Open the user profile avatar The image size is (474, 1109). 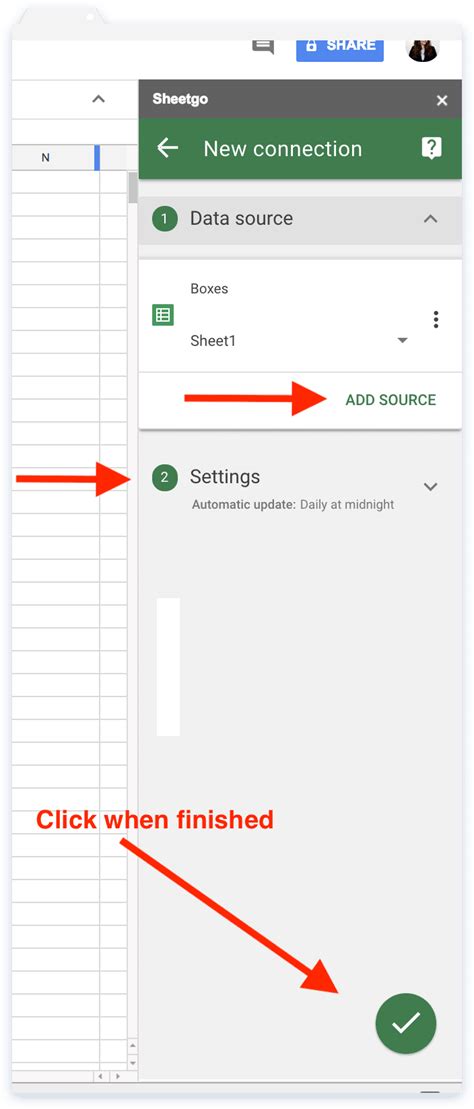point(422,49)
